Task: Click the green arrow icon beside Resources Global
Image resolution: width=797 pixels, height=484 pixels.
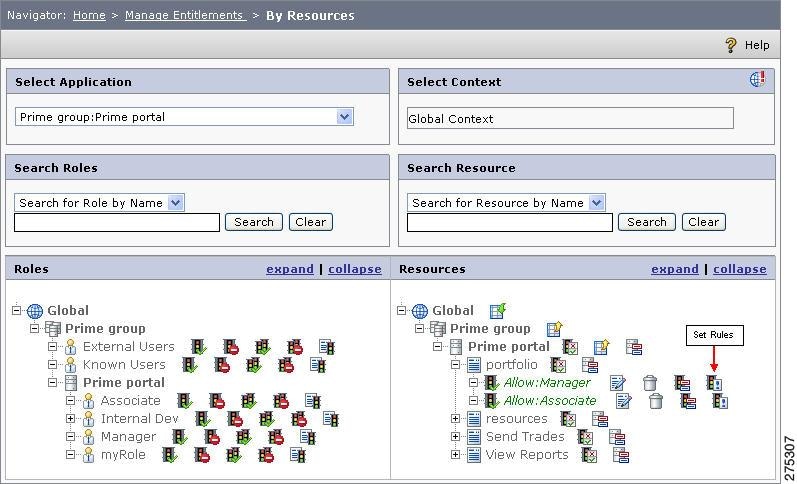Action: (497, 310)
